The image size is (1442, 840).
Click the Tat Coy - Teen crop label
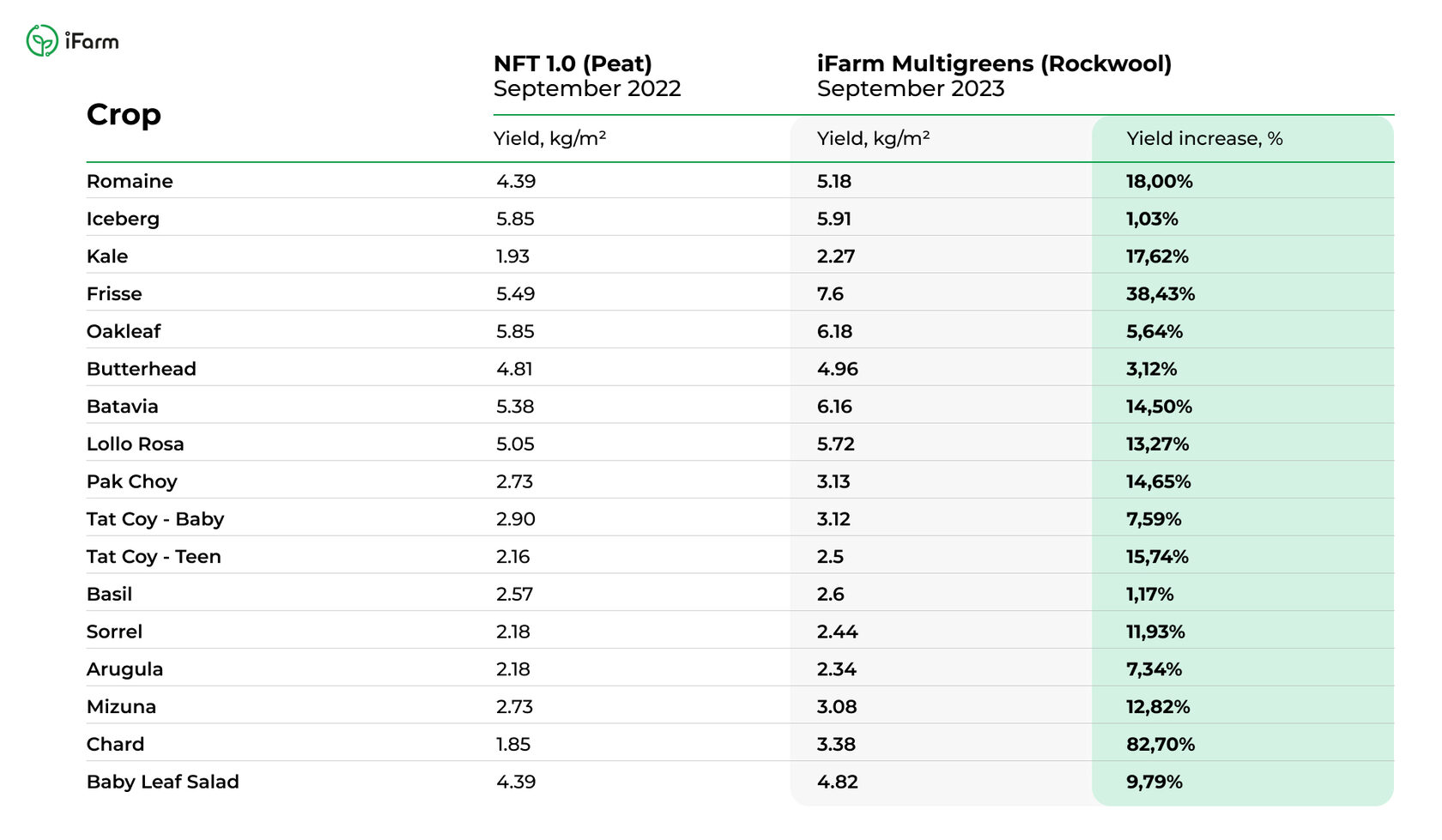[x=154, y=557]
